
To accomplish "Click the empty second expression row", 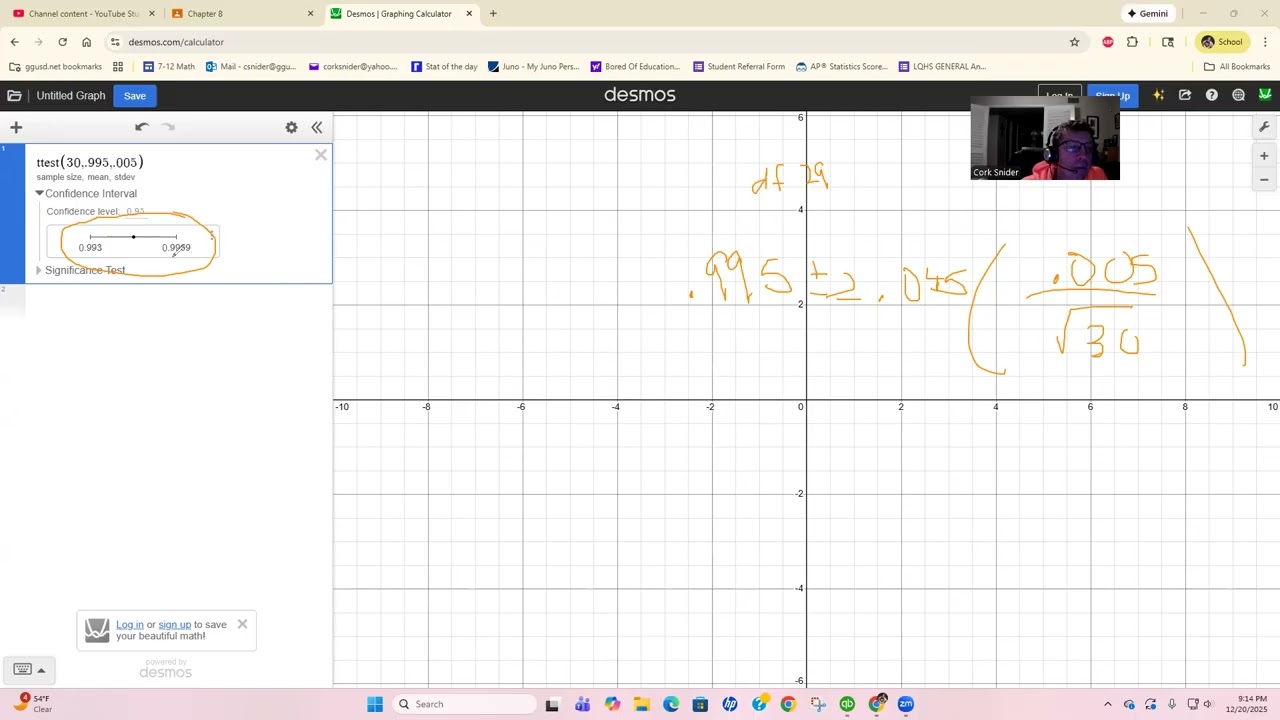I will [x=178, y=300].
